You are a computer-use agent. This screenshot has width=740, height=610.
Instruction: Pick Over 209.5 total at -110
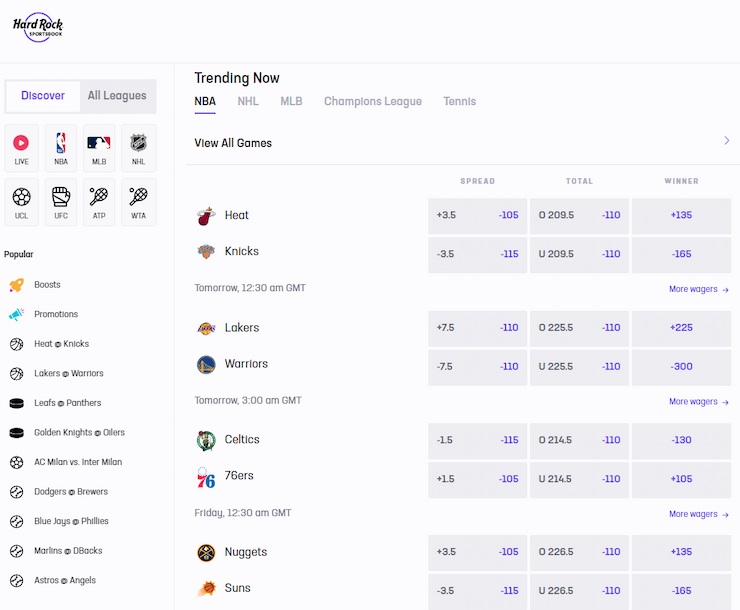[x=580, y=216]
